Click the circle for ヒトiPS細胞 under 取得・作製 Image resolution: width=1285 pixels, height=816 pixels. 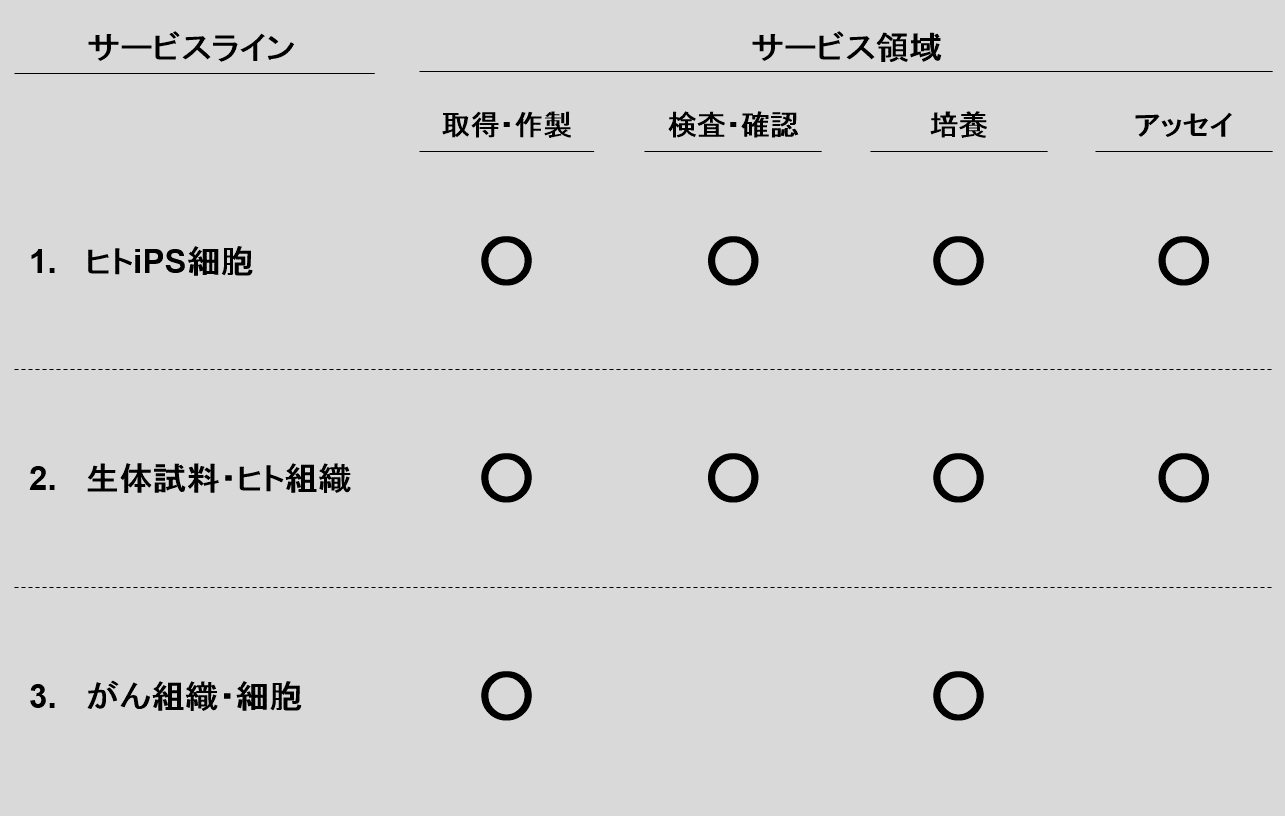[507, 262]
